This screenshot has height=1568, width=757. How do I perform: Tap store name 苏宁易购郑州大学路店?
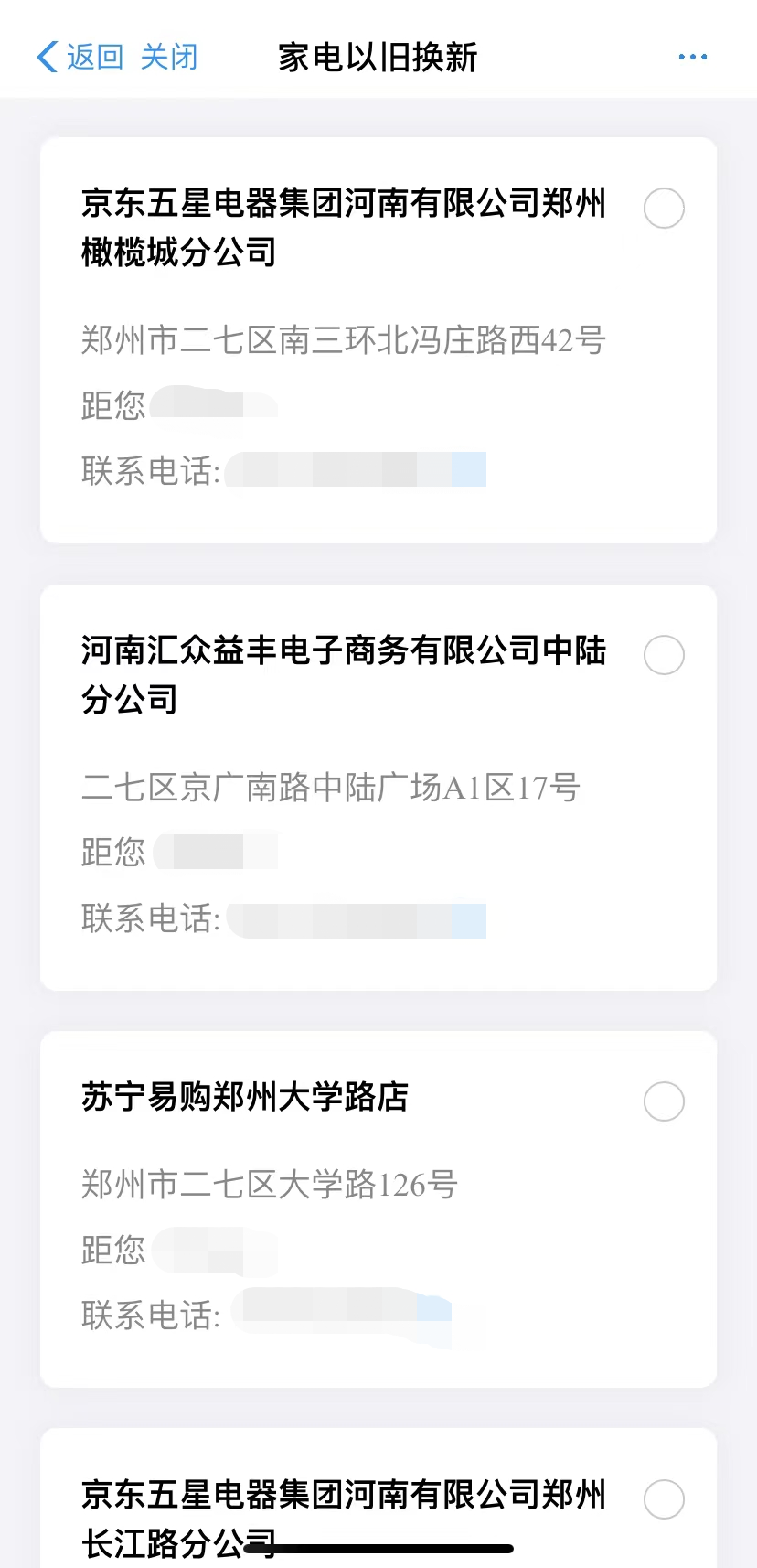click(245, 1096)
